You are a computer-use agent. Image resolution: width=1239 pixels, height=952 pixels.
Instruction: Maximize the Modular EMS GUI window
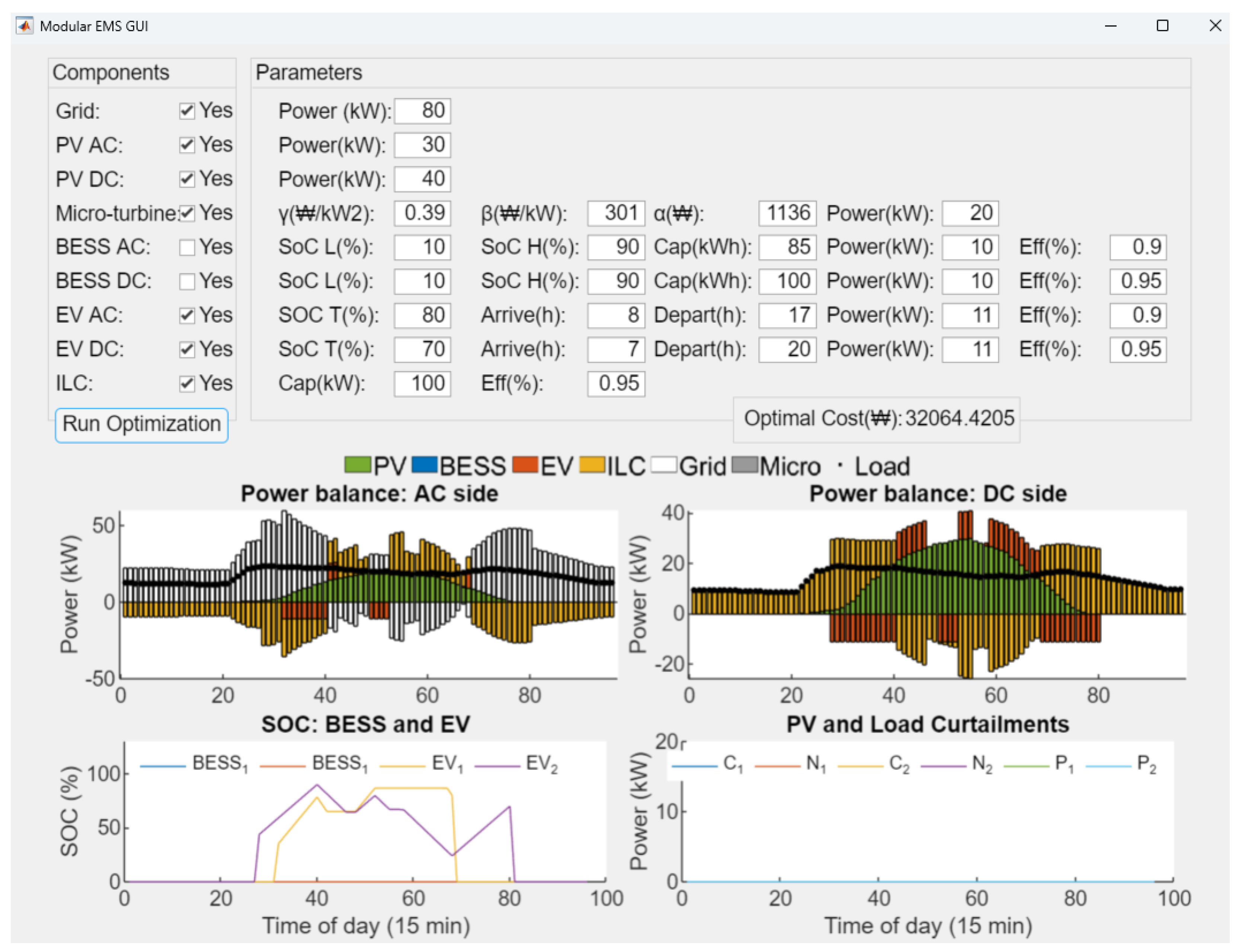(x=1162, y=26)
